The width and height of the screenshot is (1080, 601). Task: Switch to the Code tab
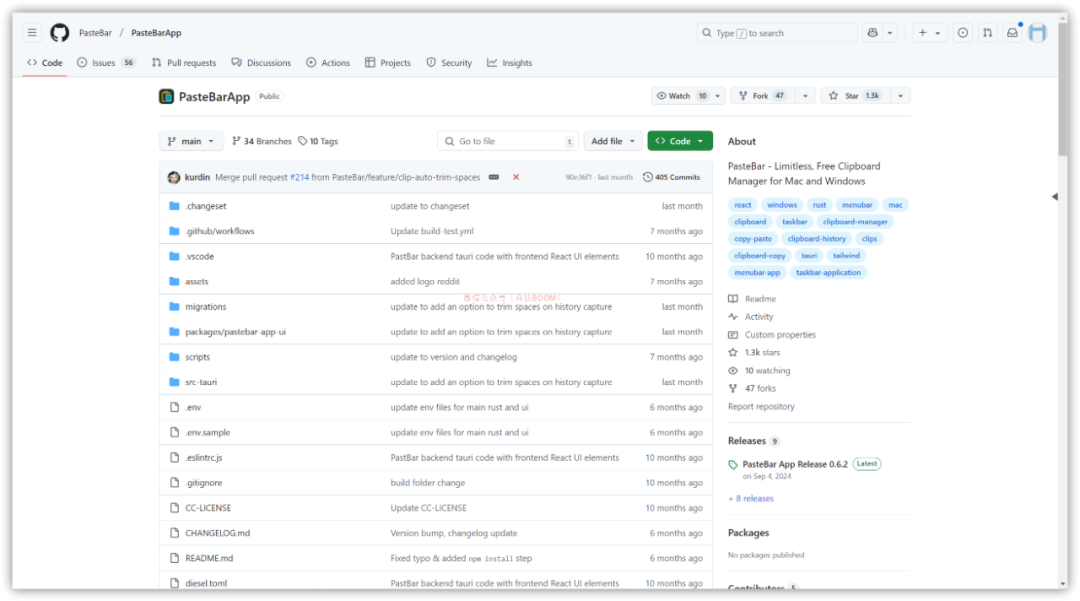pos(45,63)
